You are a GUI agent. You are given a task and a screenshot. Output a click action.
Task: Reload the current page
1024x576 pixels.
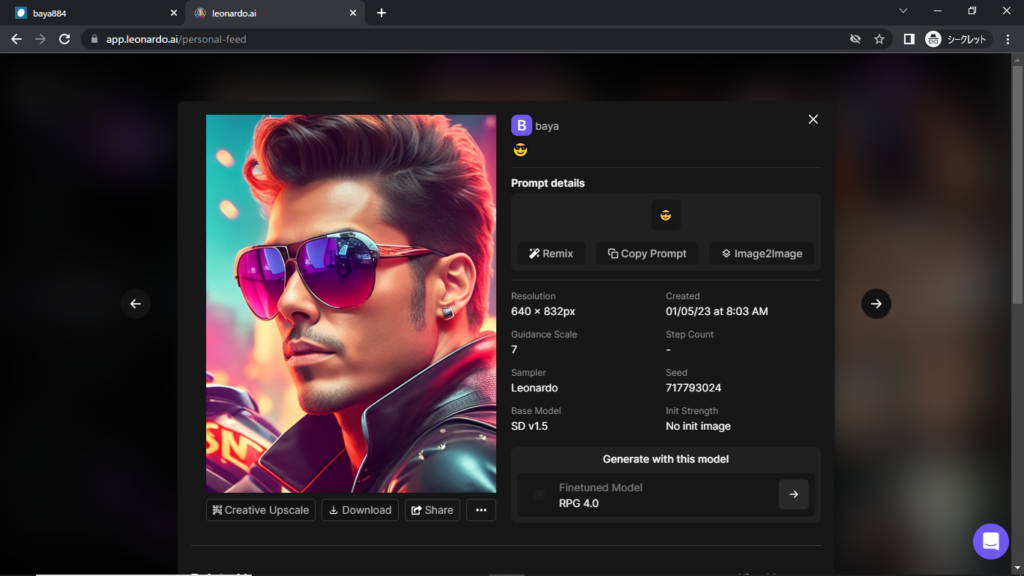65,39
